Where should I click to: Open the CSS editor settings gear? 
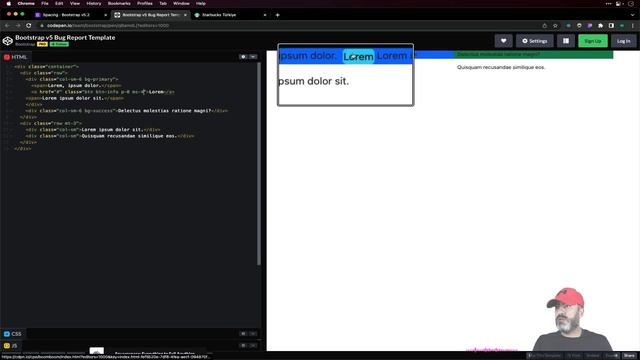[243, 333]
